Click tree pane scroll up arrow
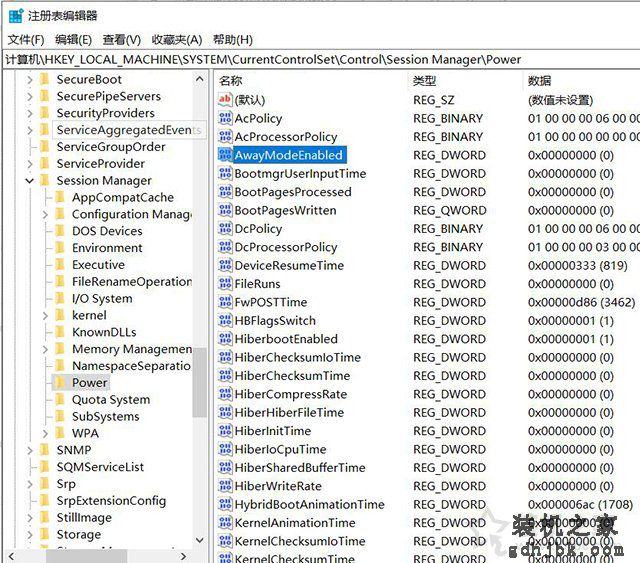Image resolution: width=640 pixels, height=563 pixels. click(x=200, y=79)
